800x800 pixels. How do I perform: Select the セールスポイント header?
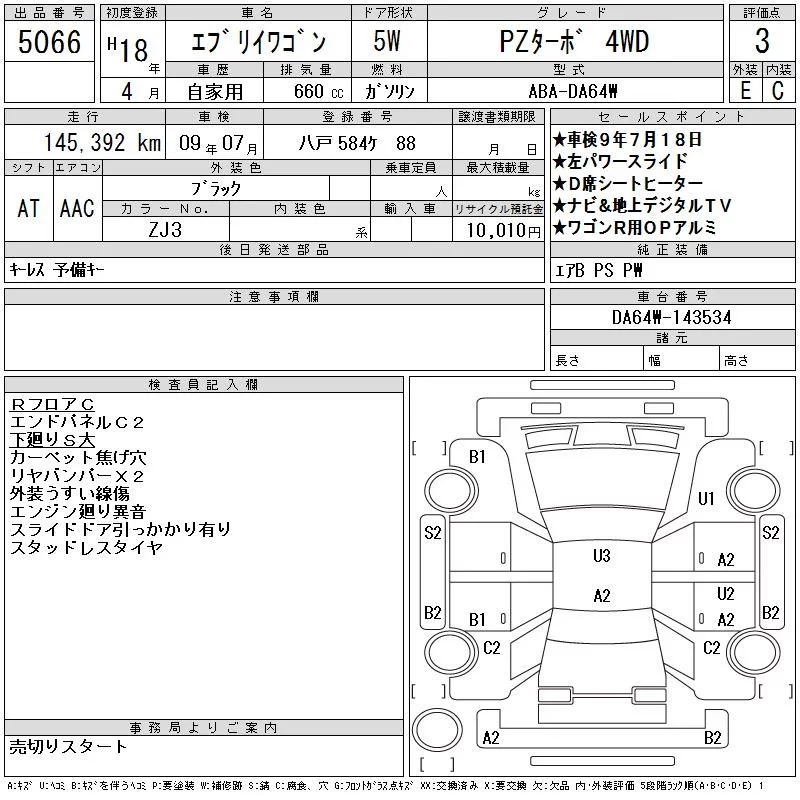pyautogui.click(x=672, y=117)
